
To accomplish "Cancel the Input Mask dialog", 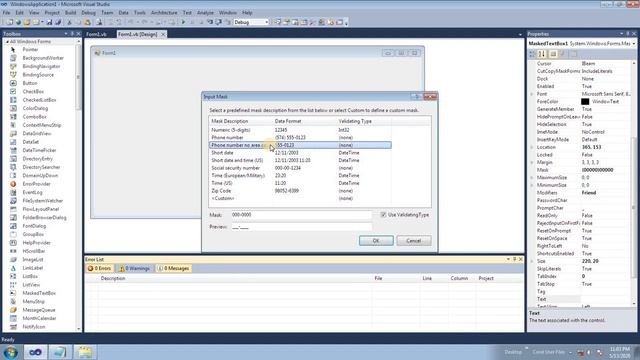I will [x=413, y=240].
